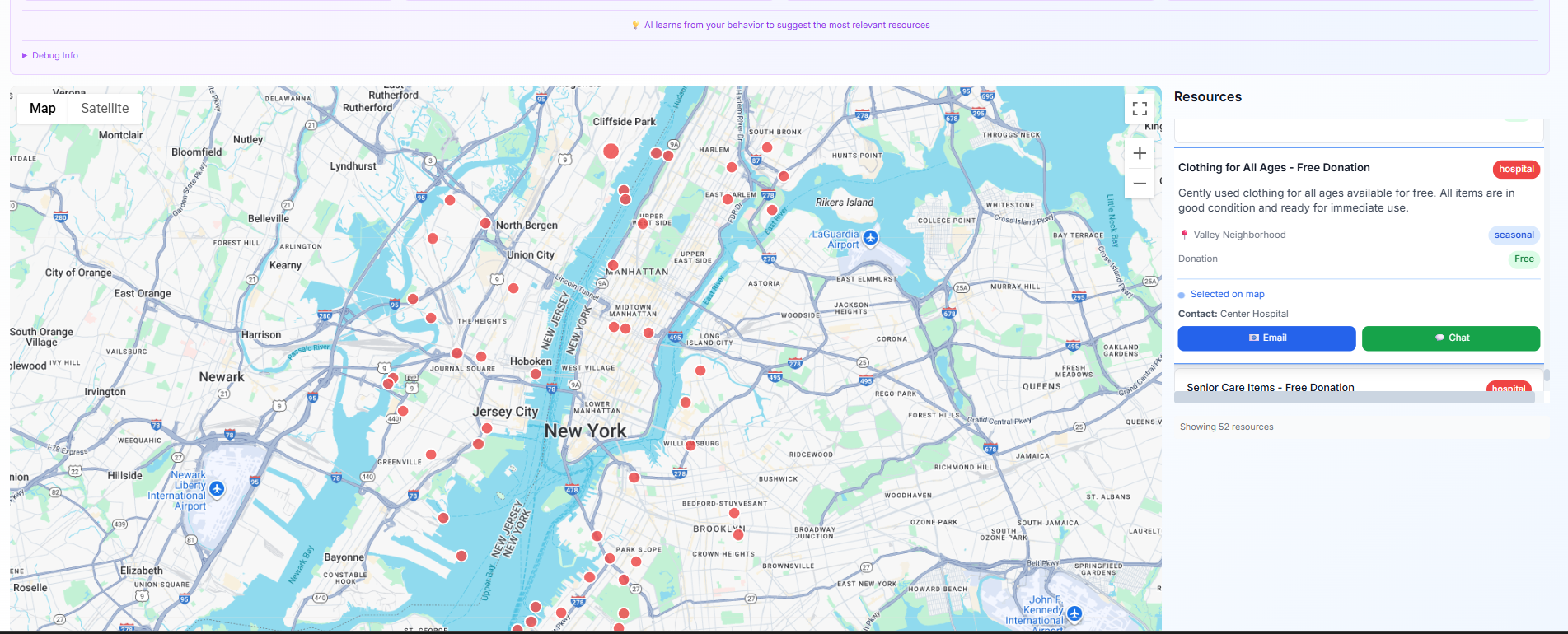
Task: Click the Resources panel heading
Action: point(1207,96)
